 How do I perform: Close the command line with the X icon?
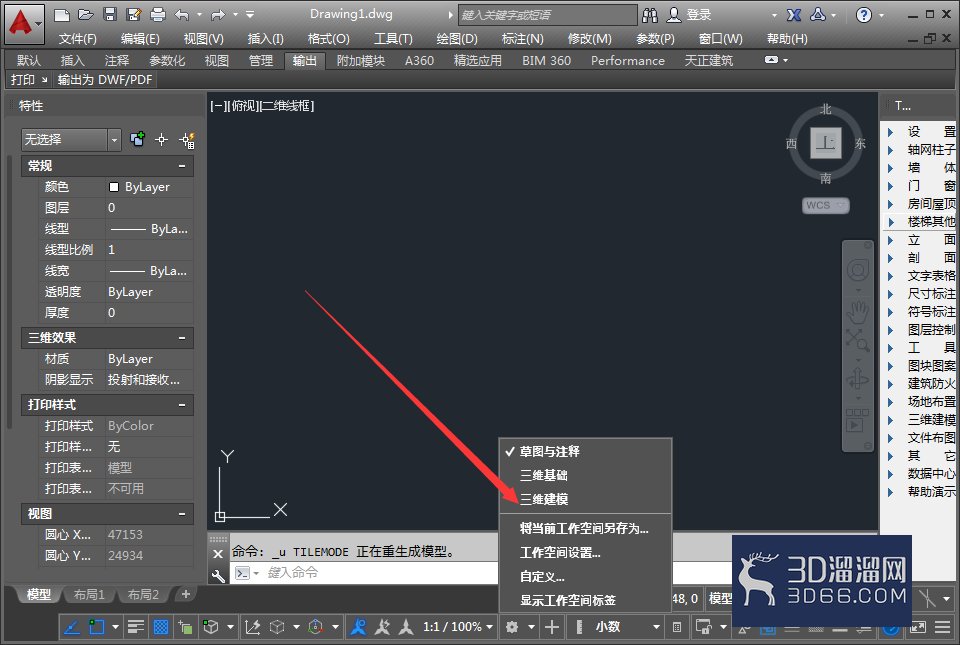pyautogui.click(x=218, y=554)
